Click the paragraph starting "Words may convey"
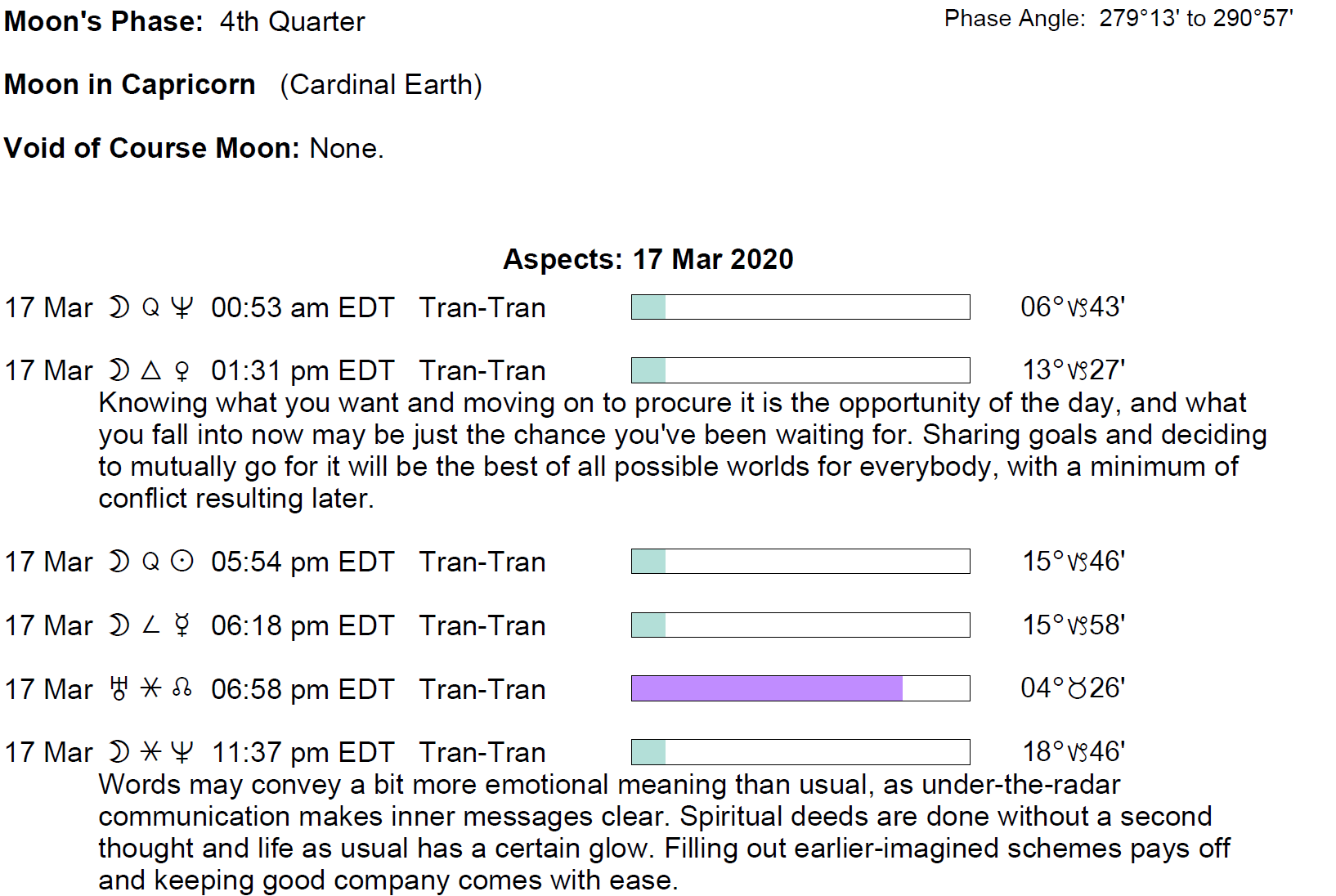The image size is (1336, 896). point(662,832)
